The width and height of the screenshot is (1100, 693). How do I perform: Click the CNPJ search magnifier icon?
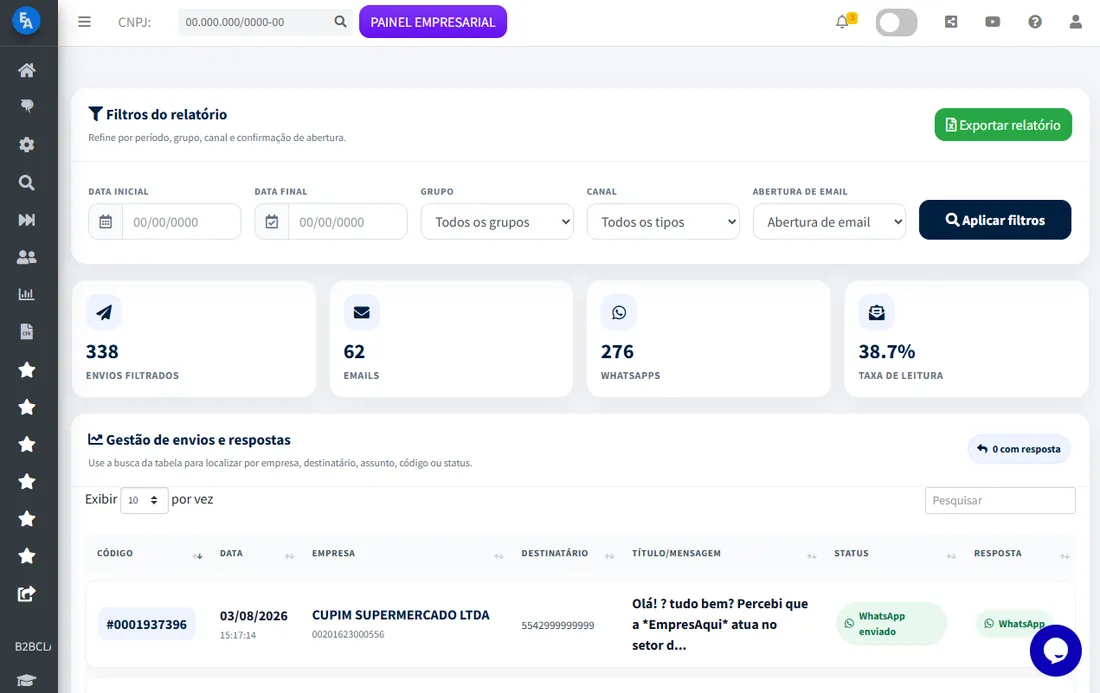coord(340,22)
